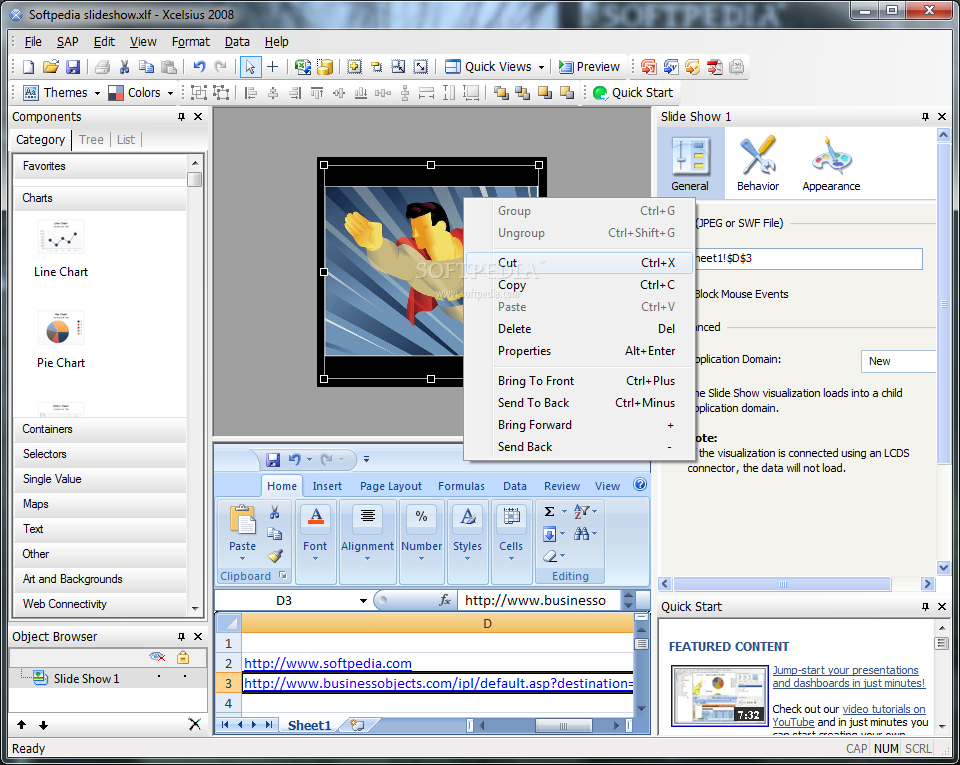Toggle the lock icon in Object Browser

coord(183,657)
